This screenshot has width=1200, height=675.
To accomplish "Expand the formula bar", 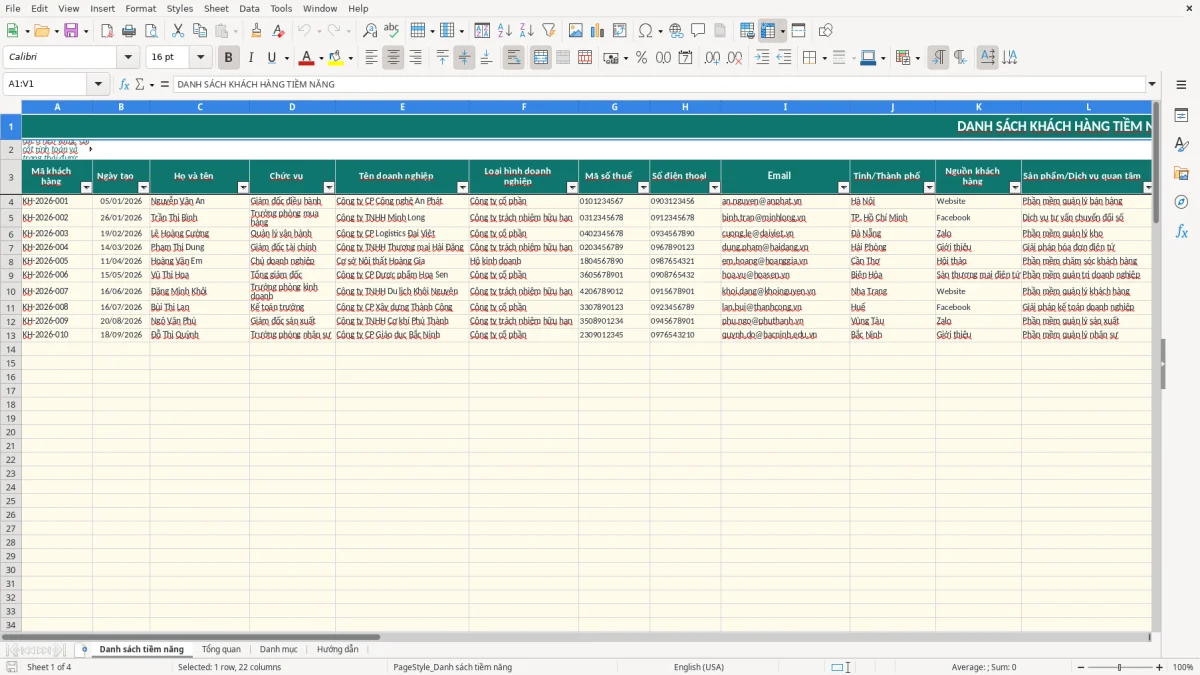I will point(1152,84).
